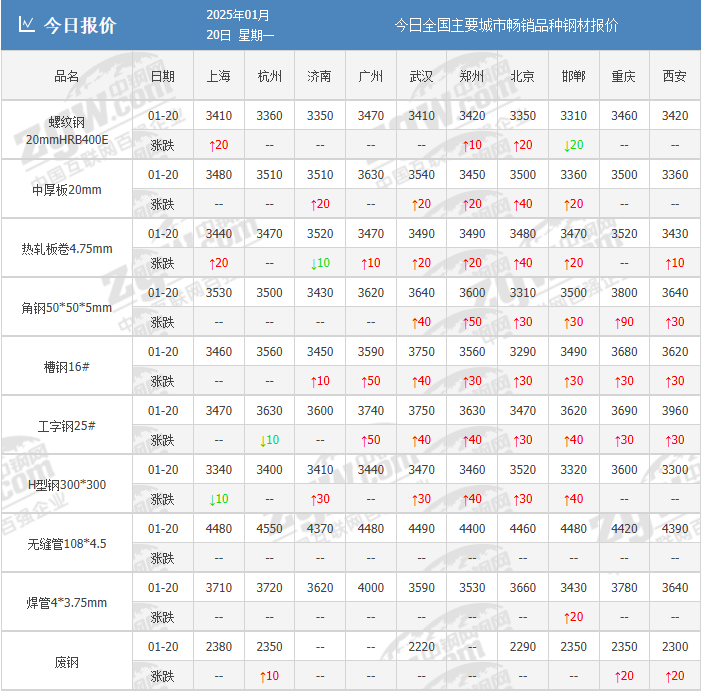This screenshot has width=702, height=692.
Task: Click 废钢 Beijing price 2290
Action: tap(523, 647)
